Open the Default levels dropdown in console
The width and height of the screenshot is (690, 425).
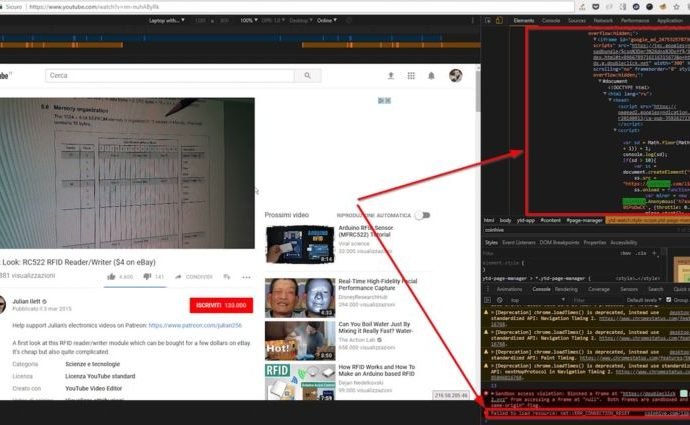[x=644, y=300]
